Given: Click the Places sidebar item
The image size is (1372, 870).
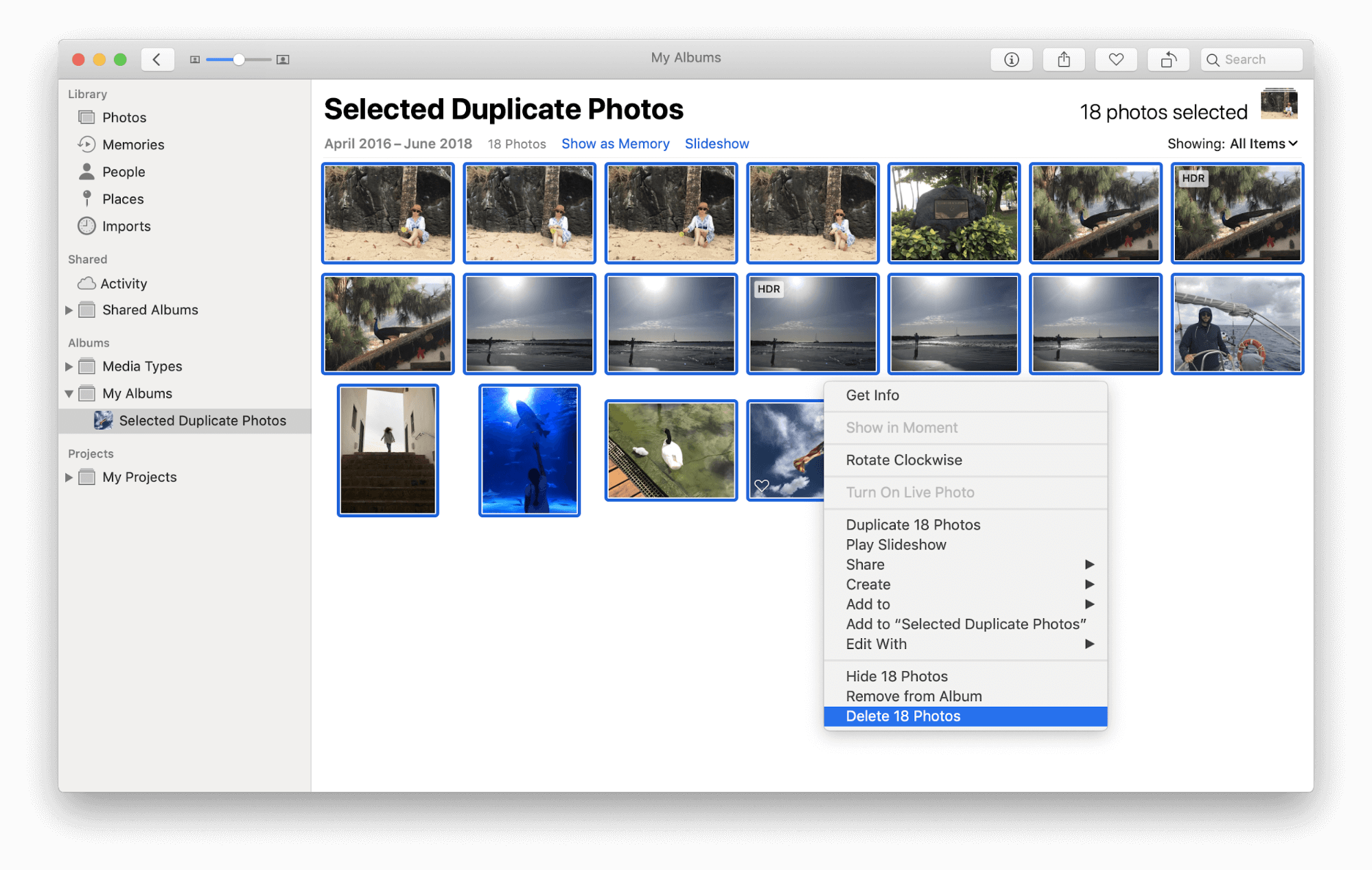Looking at the screenshot, I should tap(123, 199).
